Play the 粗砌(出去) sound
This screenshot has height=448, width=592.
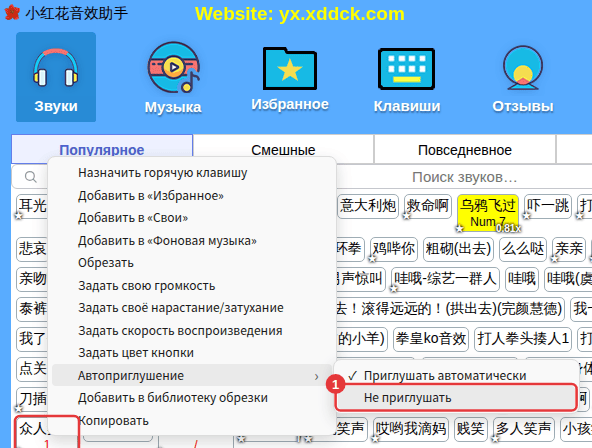(458, 249)
